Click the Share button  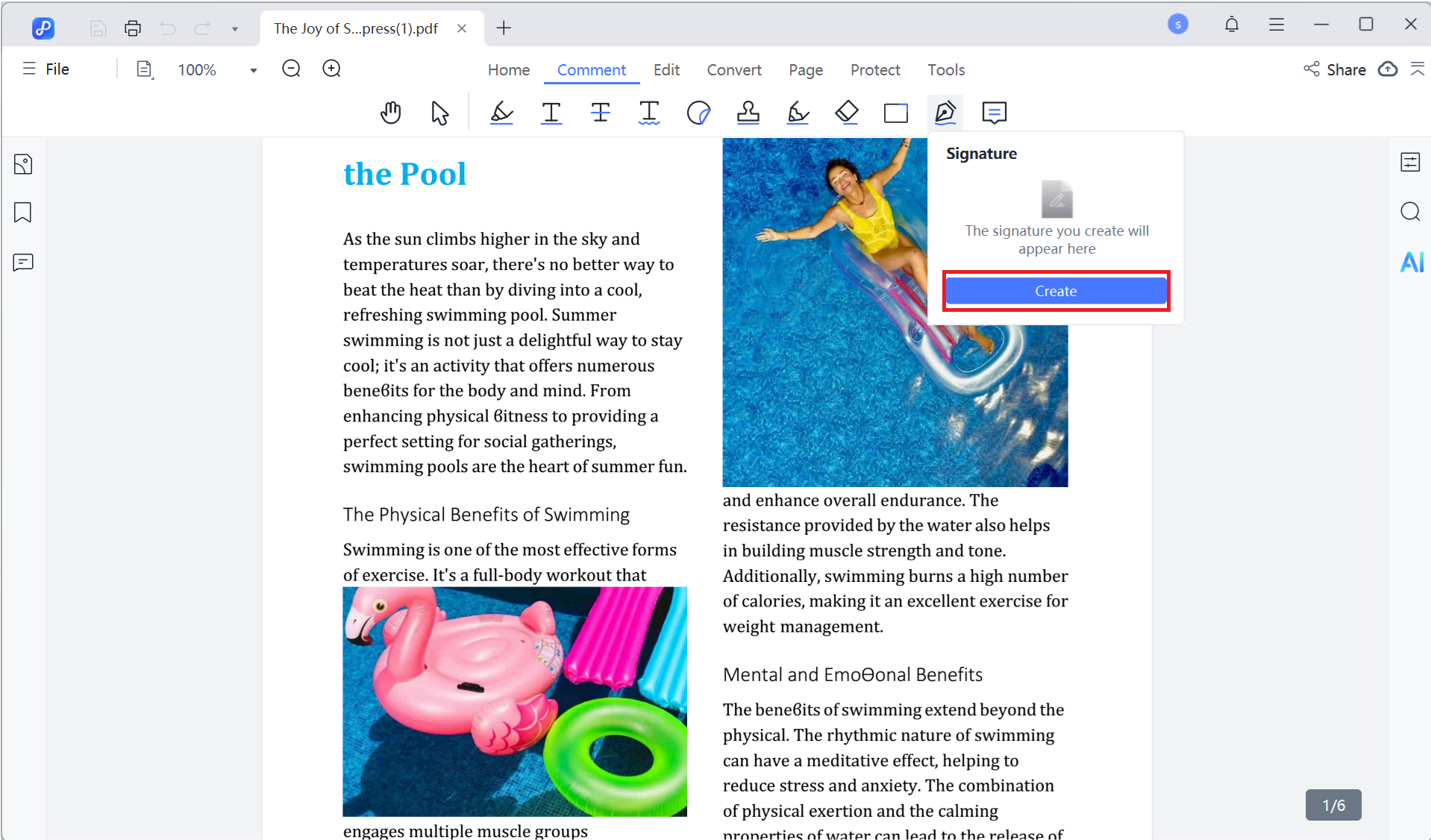point(1336,69)
